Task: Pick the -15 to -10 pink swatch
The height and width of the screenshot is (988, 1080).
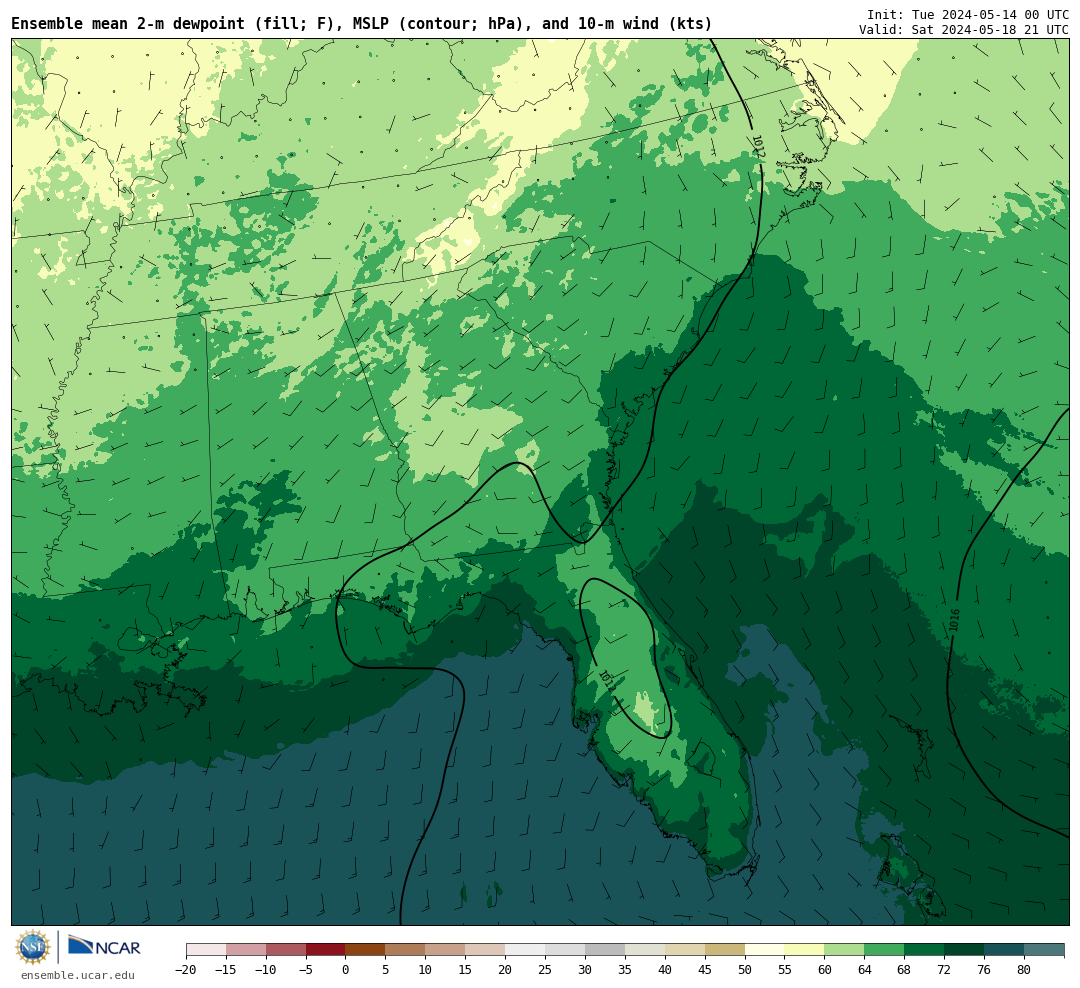Action: [246, 950]
